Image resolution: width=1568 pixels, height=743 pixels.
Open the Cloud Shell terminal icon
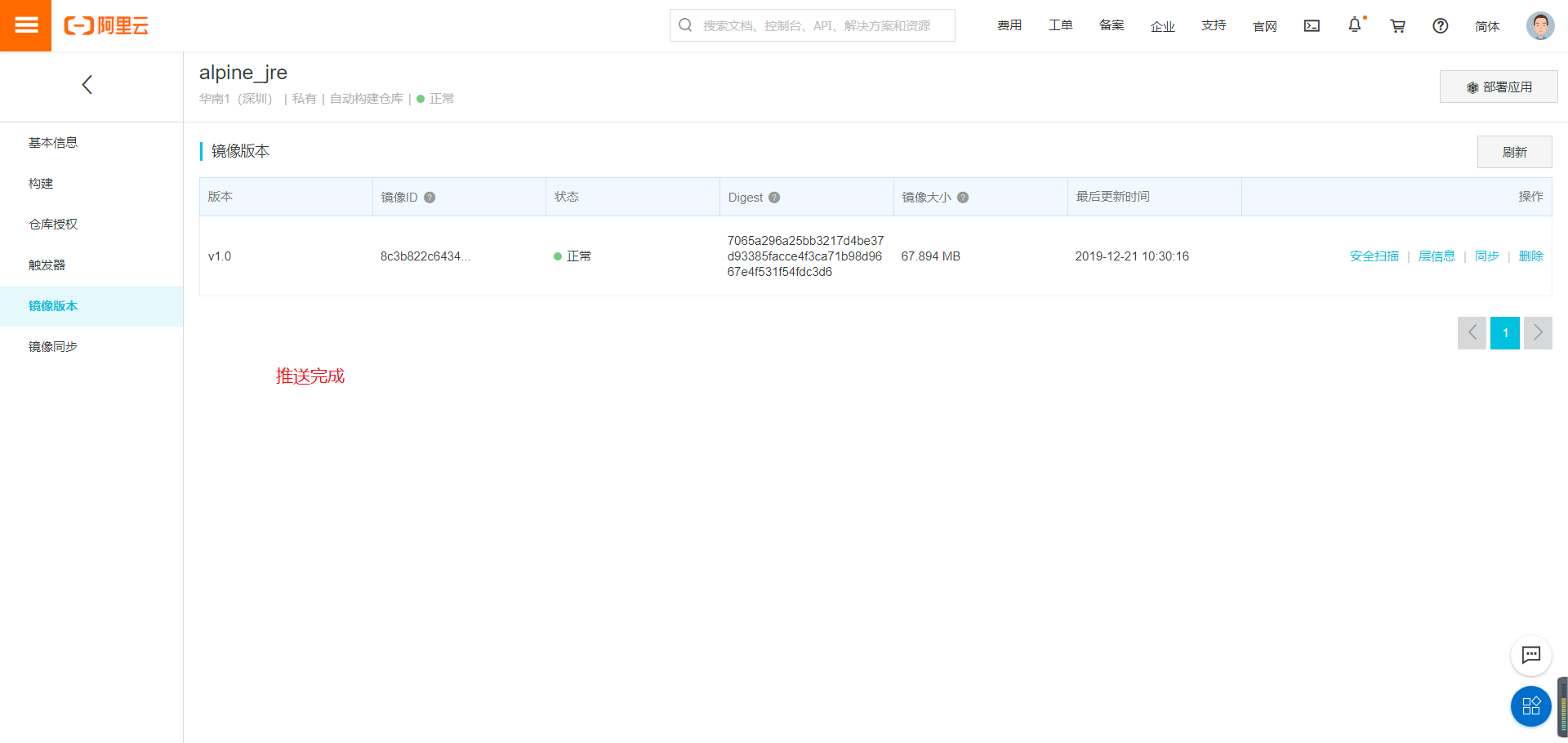click(1312, 26)
